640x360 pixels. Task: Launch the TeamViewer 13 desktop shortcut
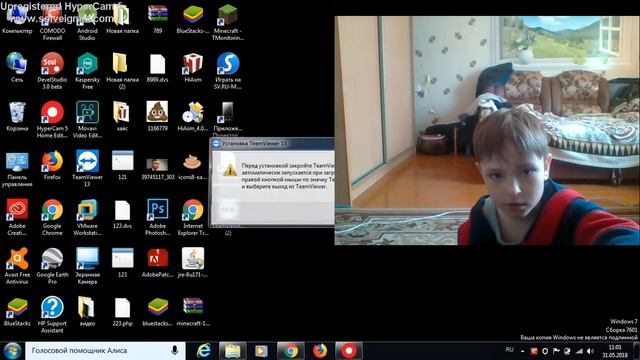(87, 169)
